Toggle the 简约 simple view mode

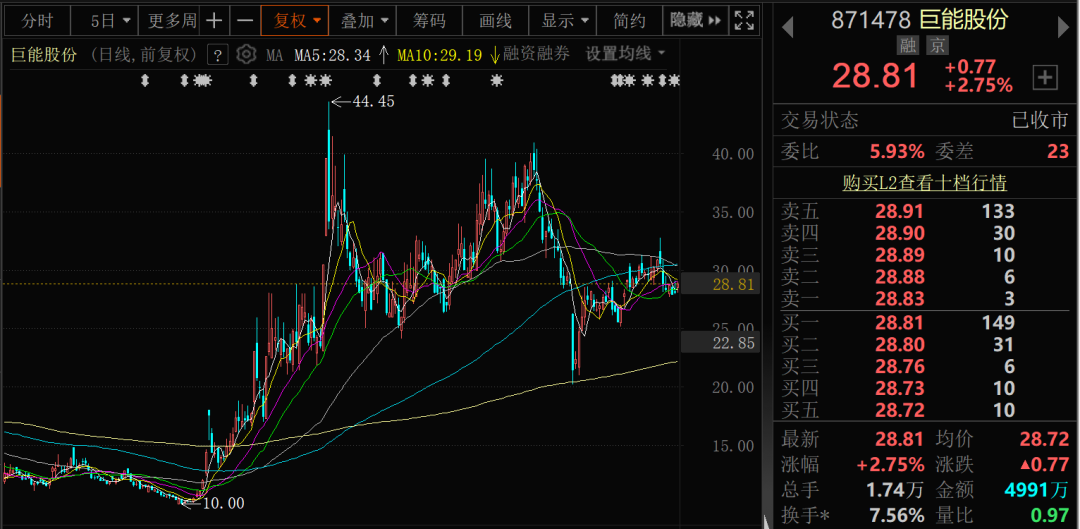[630, 21]
